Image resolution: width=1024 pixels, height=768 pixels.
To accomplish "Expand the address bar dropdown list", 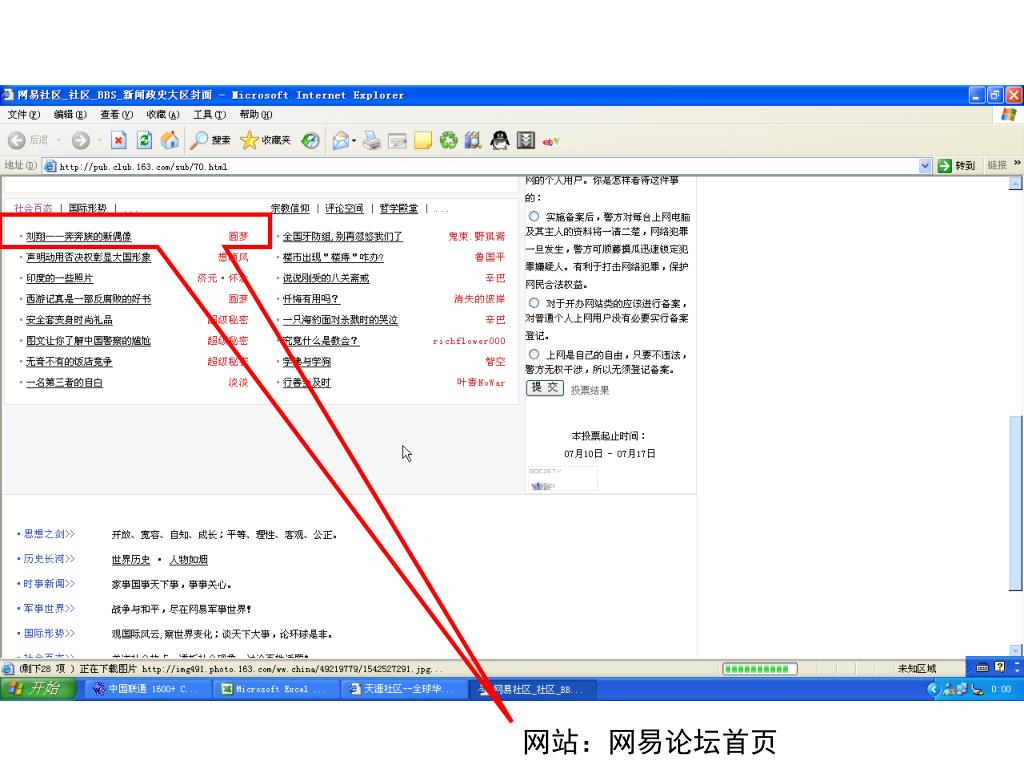I will (925, 166).
